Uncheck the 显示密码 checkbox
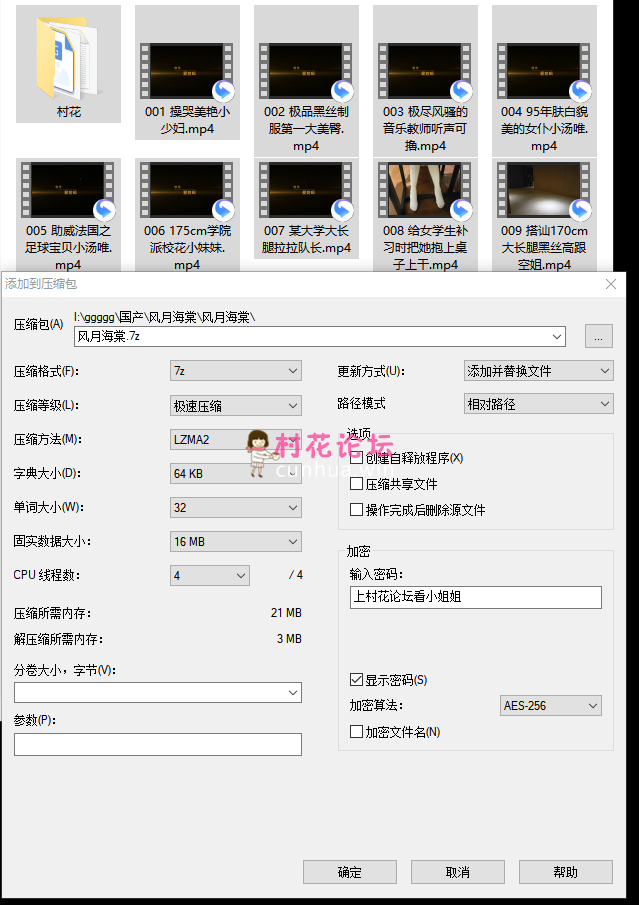This screenshot has height=905, width=639. tap(357, 680)
